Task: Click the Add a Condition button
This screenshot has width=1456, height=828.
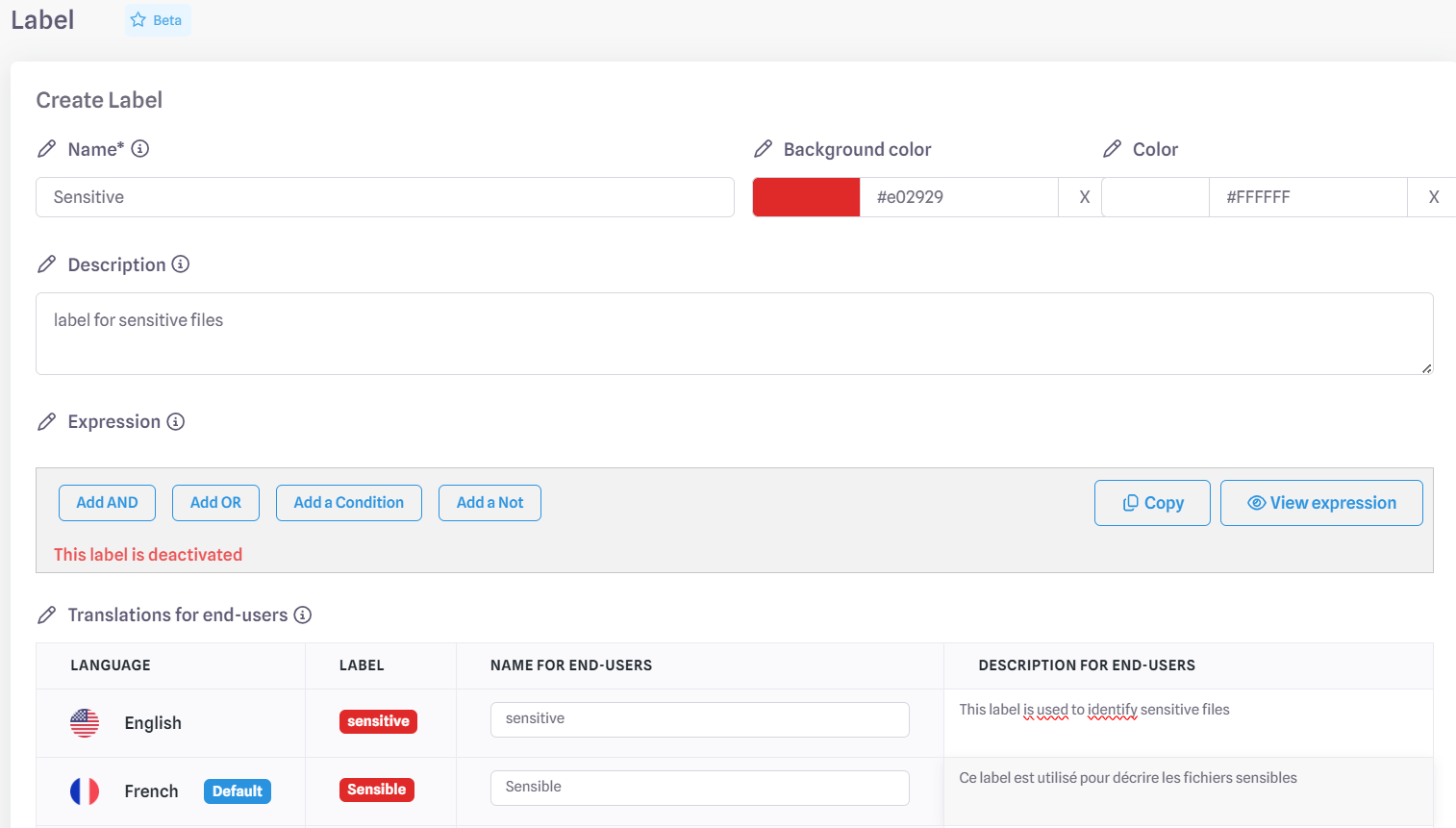Action: coord(348,503)
